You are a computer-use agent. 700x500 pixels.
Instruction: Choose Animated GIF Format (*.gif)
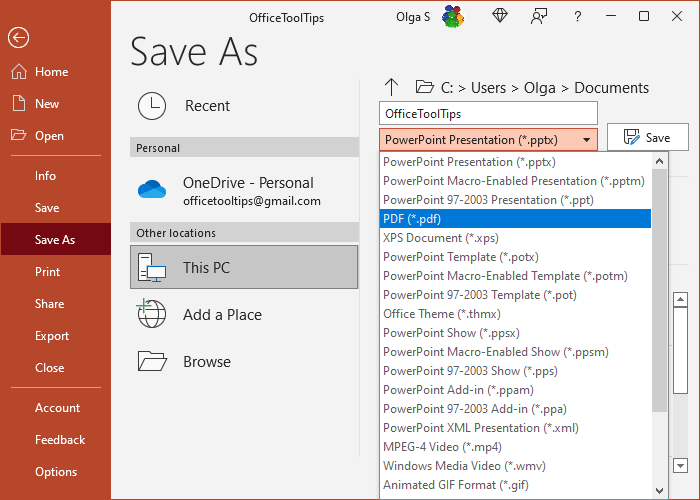pyautogui.click(x=515, y=484)
